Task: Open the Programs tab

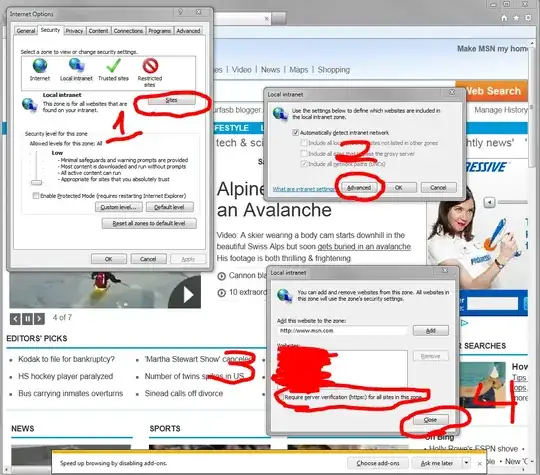Action: pyautogui.click(x=159, y=31)
